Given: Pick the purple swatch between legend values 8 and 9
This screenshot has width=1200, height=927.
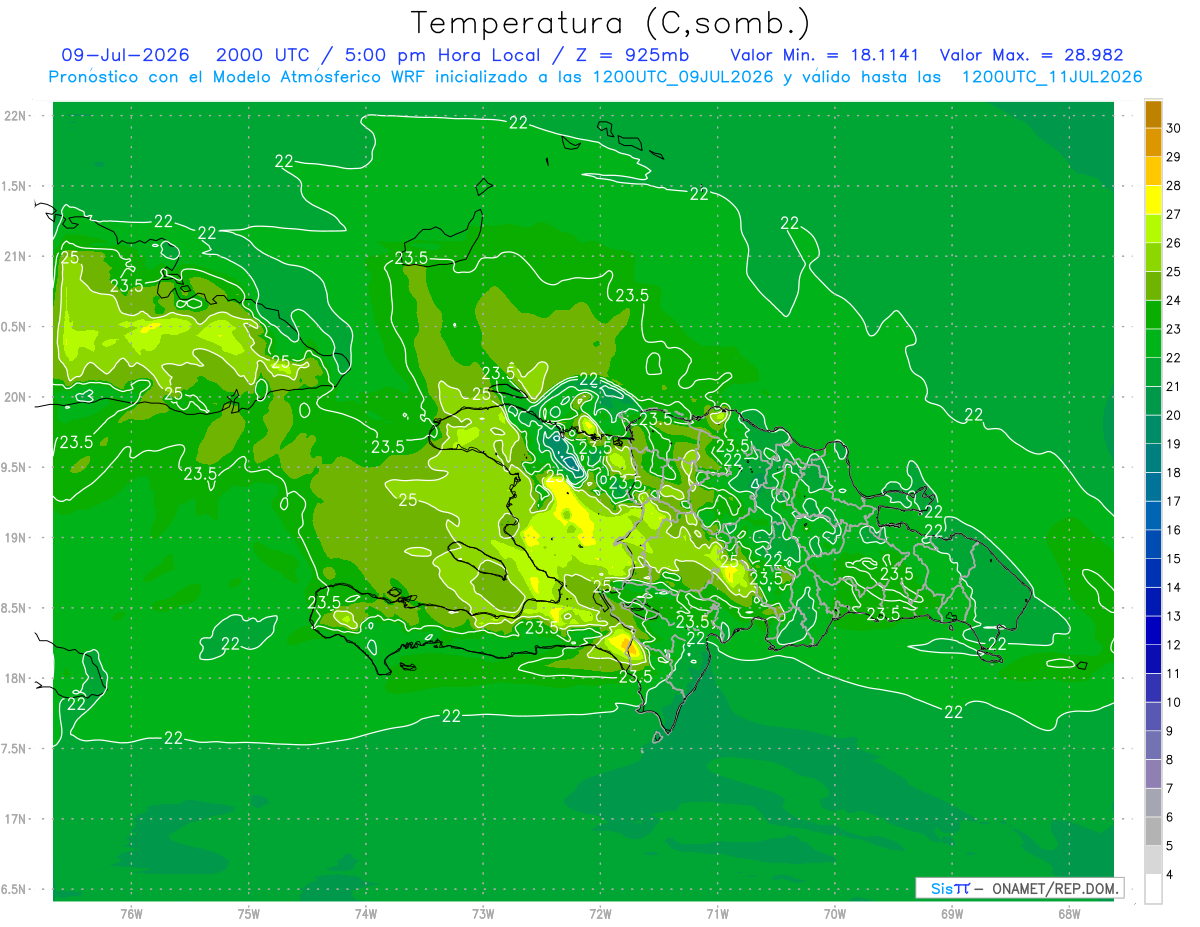Looking at the screenshot, I should (x=1153, y=746).
